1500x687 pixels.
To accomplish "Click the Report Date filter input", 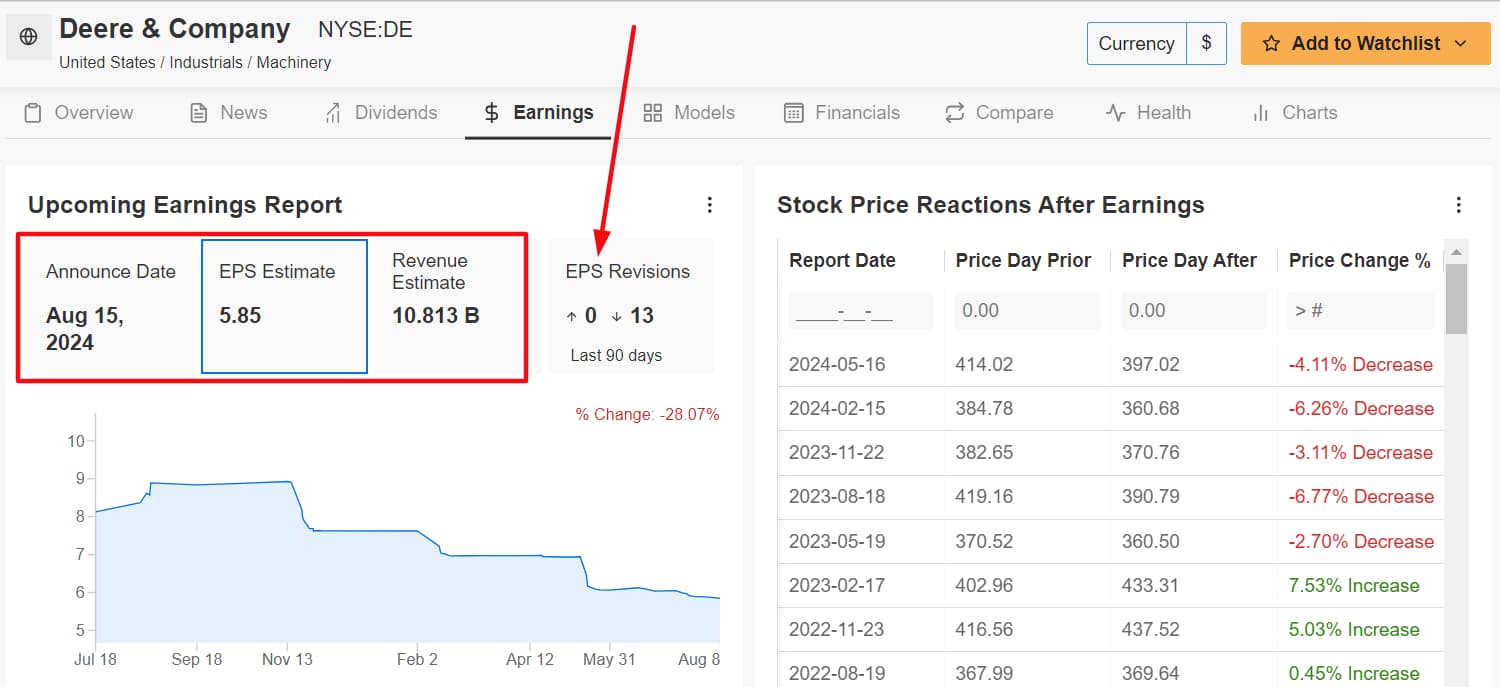I will click(x=861, y=311).
